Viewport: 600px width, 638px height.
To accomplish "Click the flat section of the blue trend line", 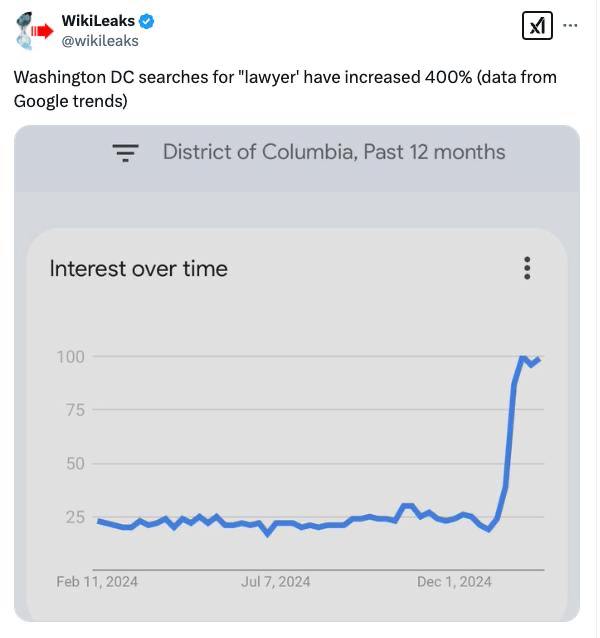I will [x=300, y=524].
